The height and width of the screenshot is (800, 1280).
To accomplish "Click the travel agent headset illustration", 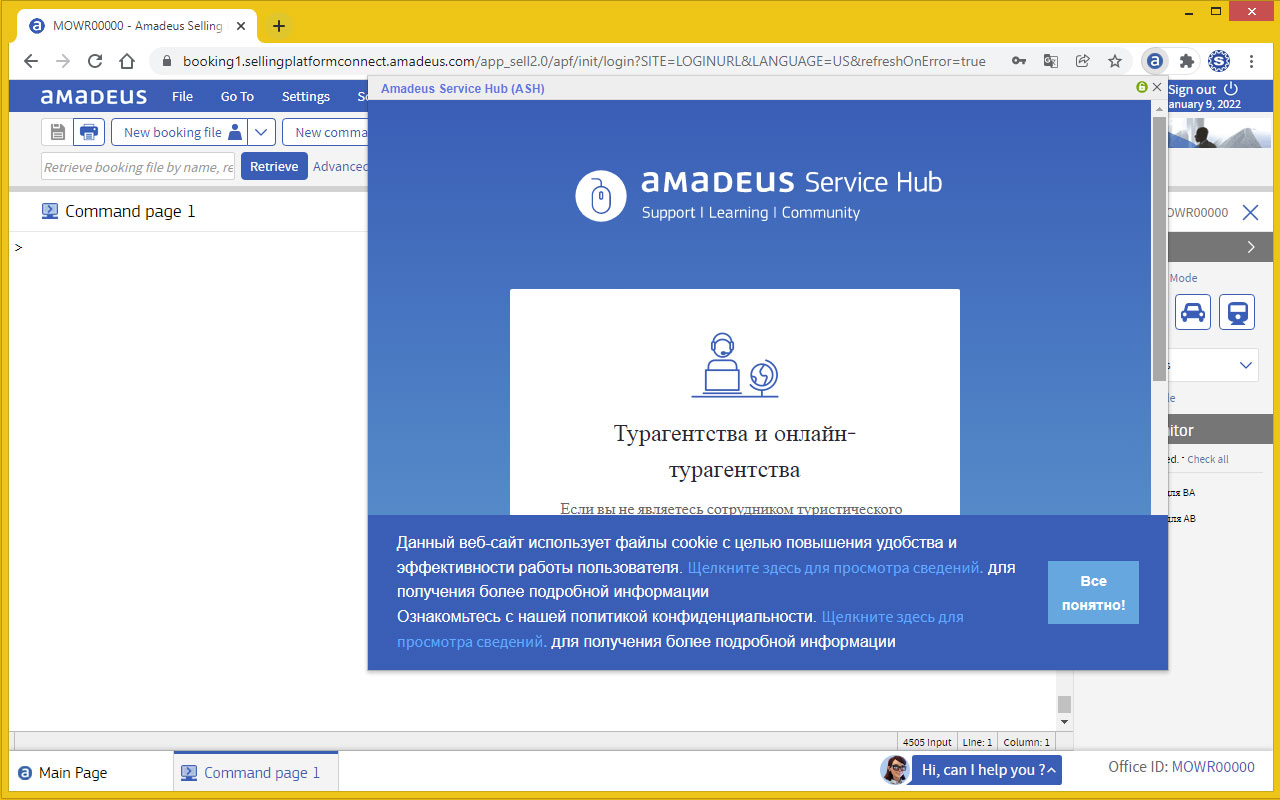I will [x=734, y=365].
